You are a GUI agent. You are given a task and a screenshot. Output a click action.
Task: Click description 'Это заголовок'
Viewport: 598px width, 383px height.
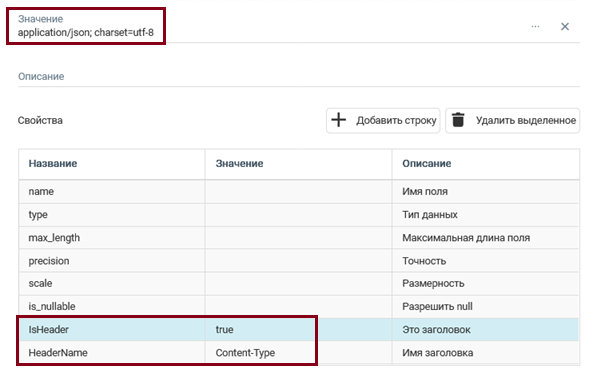[436, 330]
